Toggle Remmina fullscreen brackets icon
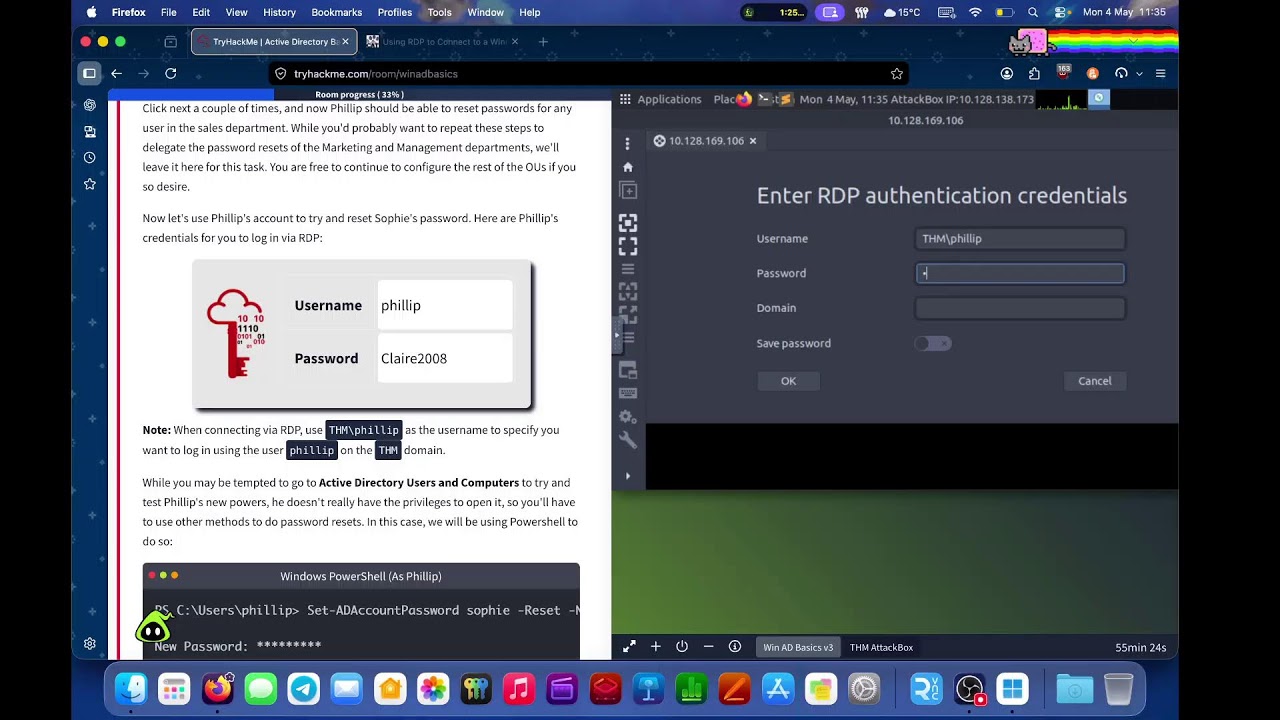Image resolution: width=1280 pixels, height=720 pixels. (x=627, y=245)
